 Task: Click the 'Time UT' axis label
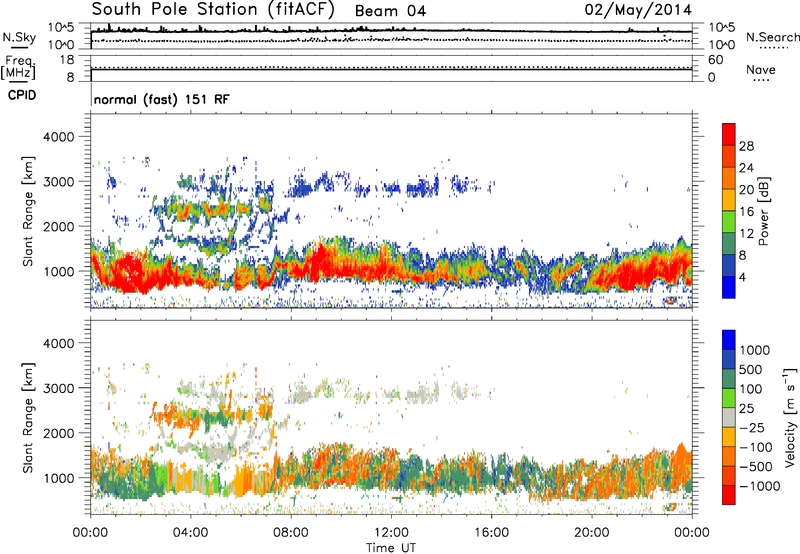[x=391, y=548]
